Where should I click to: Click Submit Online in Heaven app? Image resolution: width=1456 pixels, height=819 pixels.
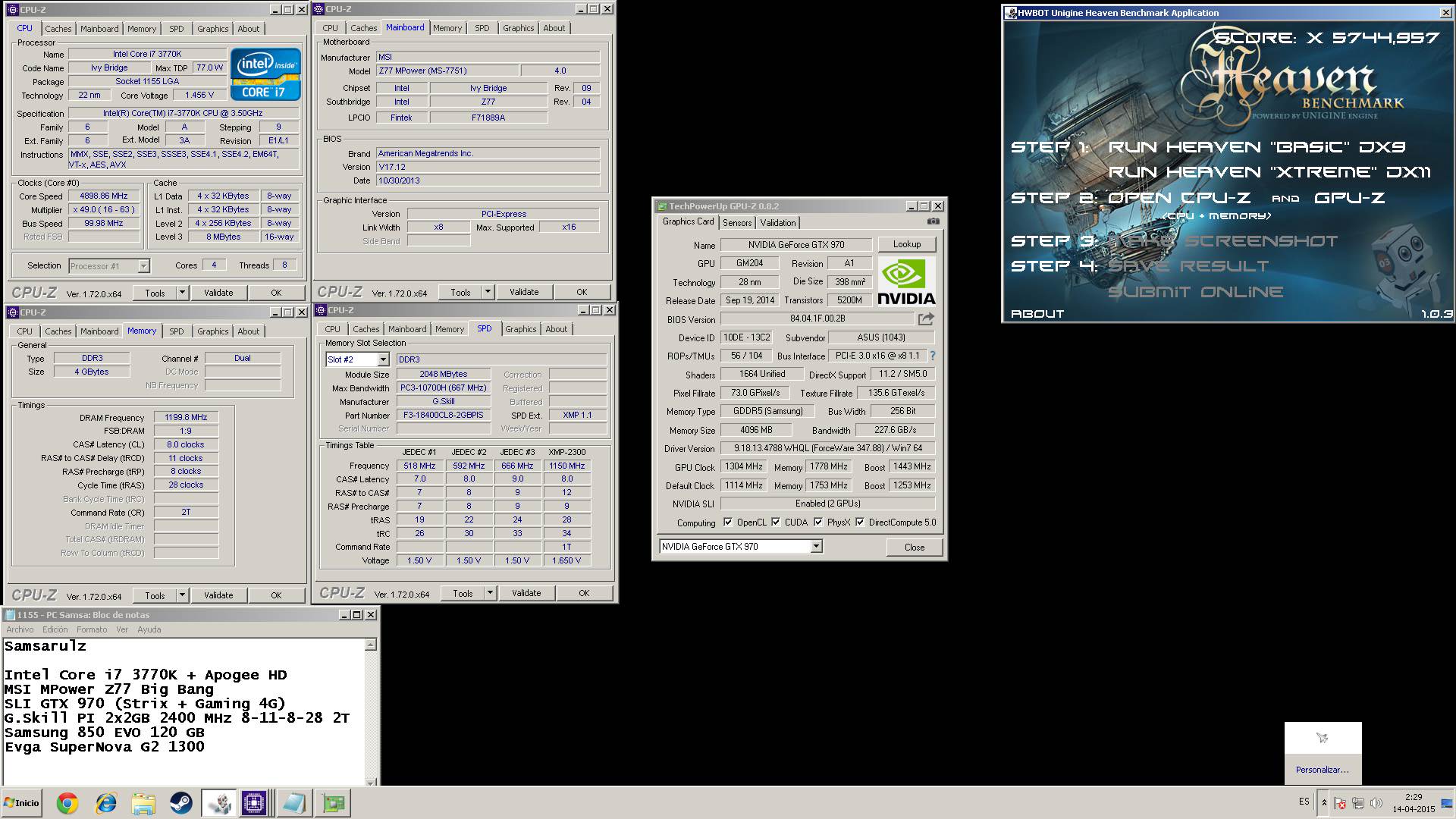(x=1195, y=292)
